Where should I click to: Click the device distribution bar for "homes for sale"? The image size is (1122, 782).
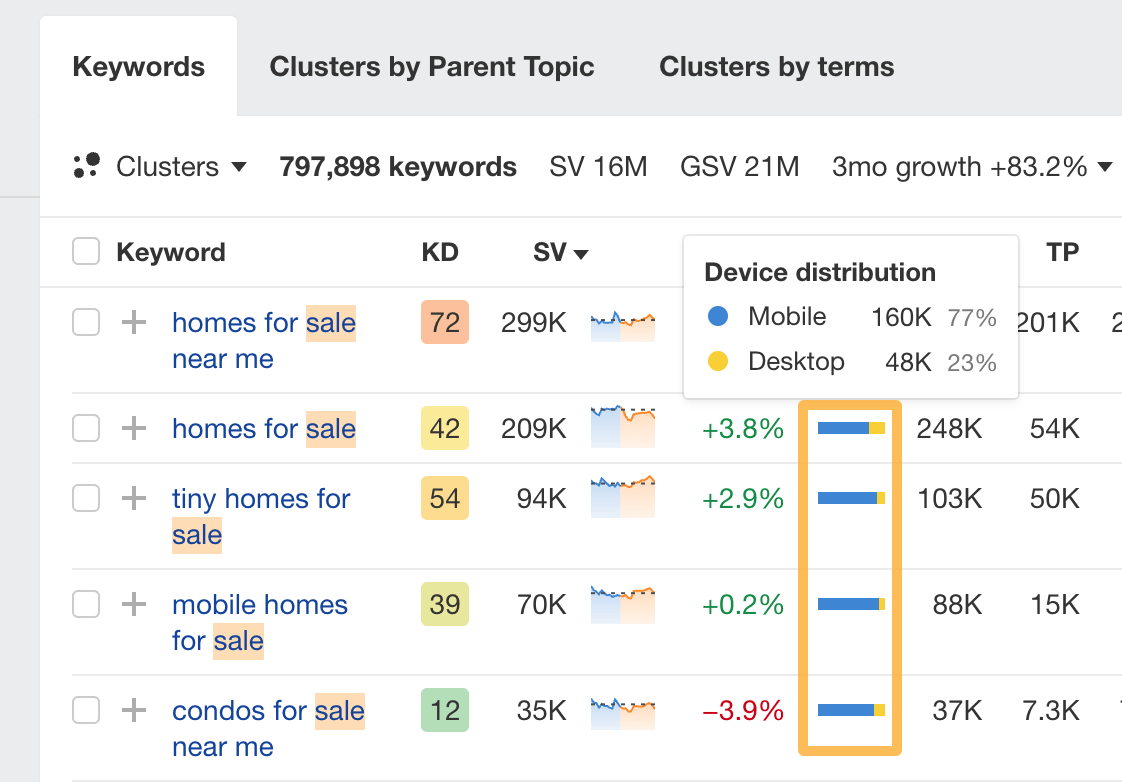pyautogui.click(x=849, y=428)
